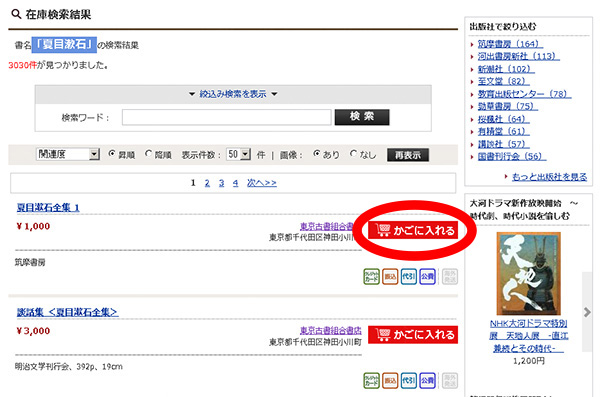Click the 公費 public funds icon for first book
Viewport: 600px width, 397px height.
pos(427,276)
